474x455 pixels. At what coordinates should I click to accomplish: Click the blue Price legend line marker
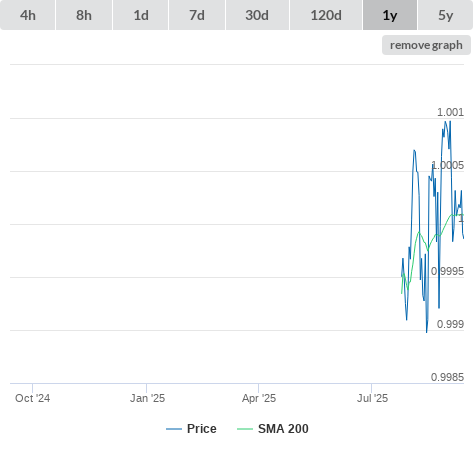(174, 429)
